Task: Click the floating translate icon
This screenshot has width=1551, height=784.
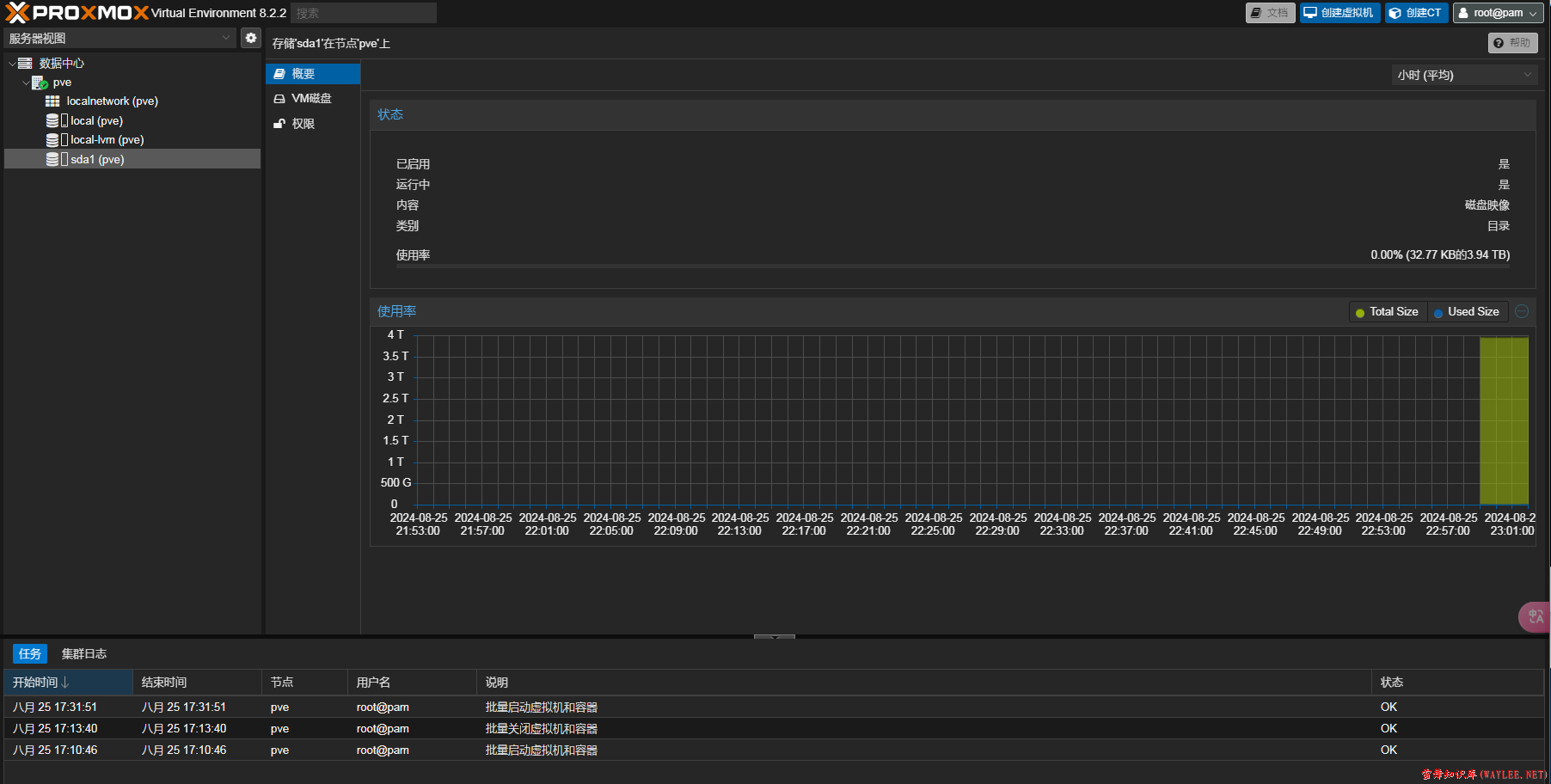Action: tap(1535, 616)
